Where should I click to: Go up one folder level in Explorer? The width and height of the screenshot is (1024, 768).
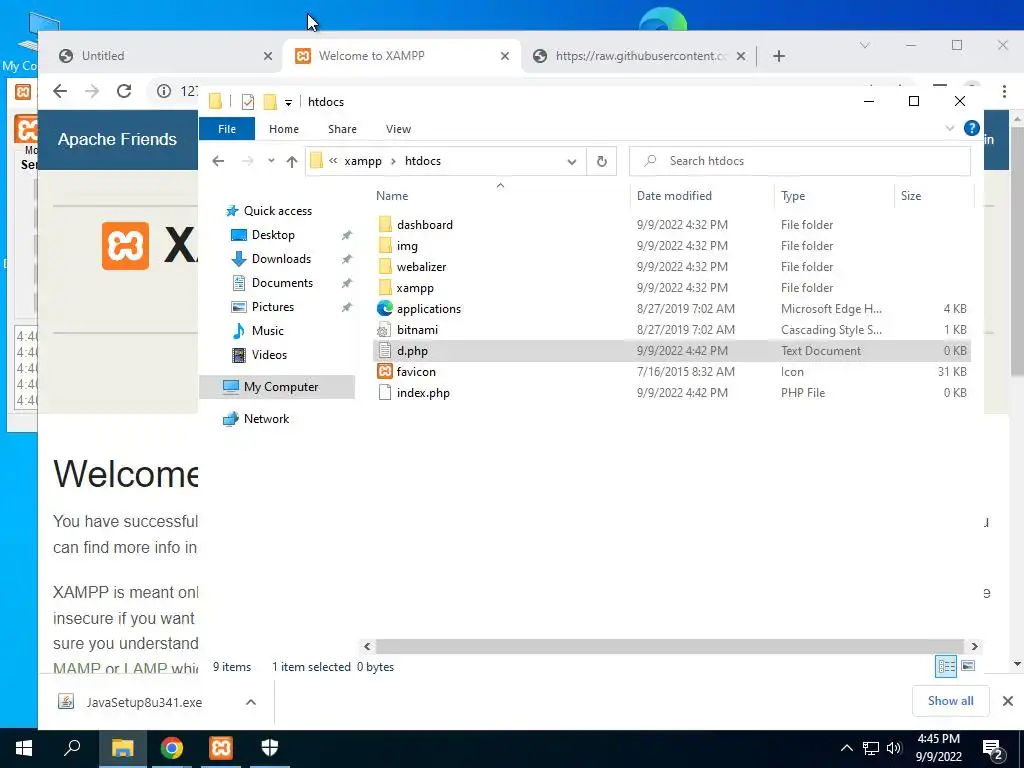(292, 161)
